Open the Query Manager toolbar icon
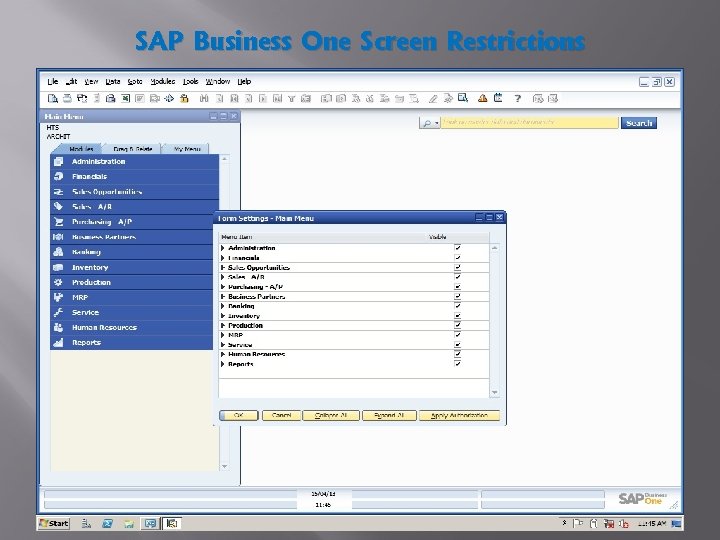The width and height of the screenshot is (720, 540). [x=463, y=98]
